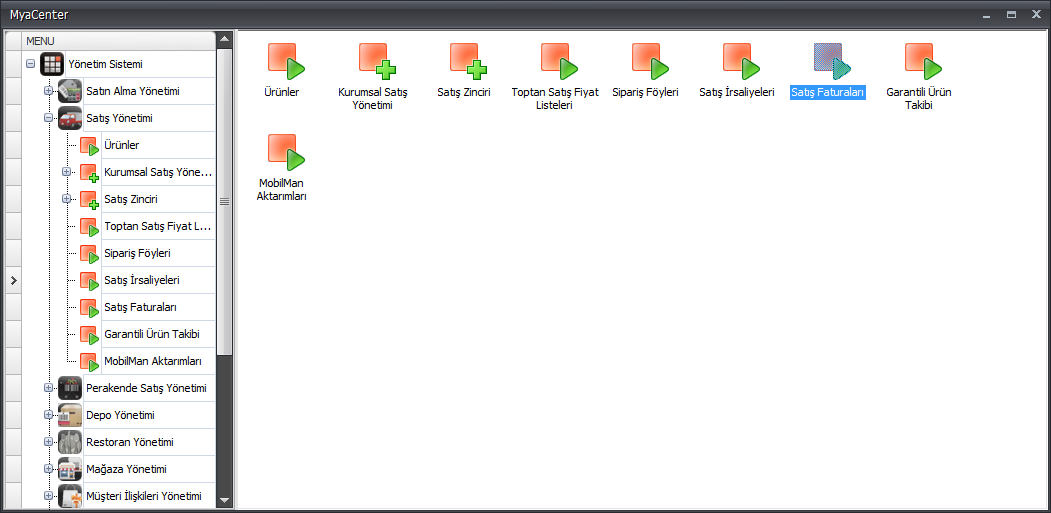The height and width of the screenshot is (513, 1051).
Task: Select Satış İrsaliyeleri in the tree menu
Action: pyautogui.click(x=141, y=280)
